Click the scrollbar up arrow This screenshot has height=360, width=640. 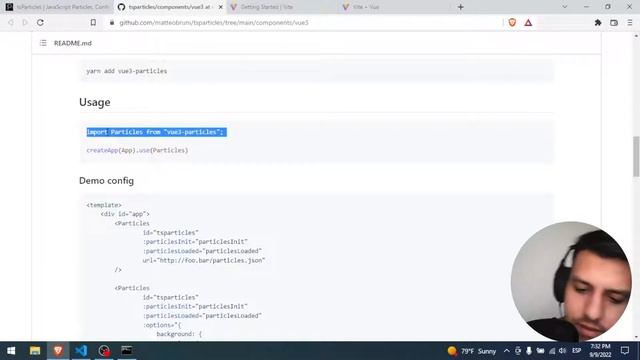tap(636, 36)
